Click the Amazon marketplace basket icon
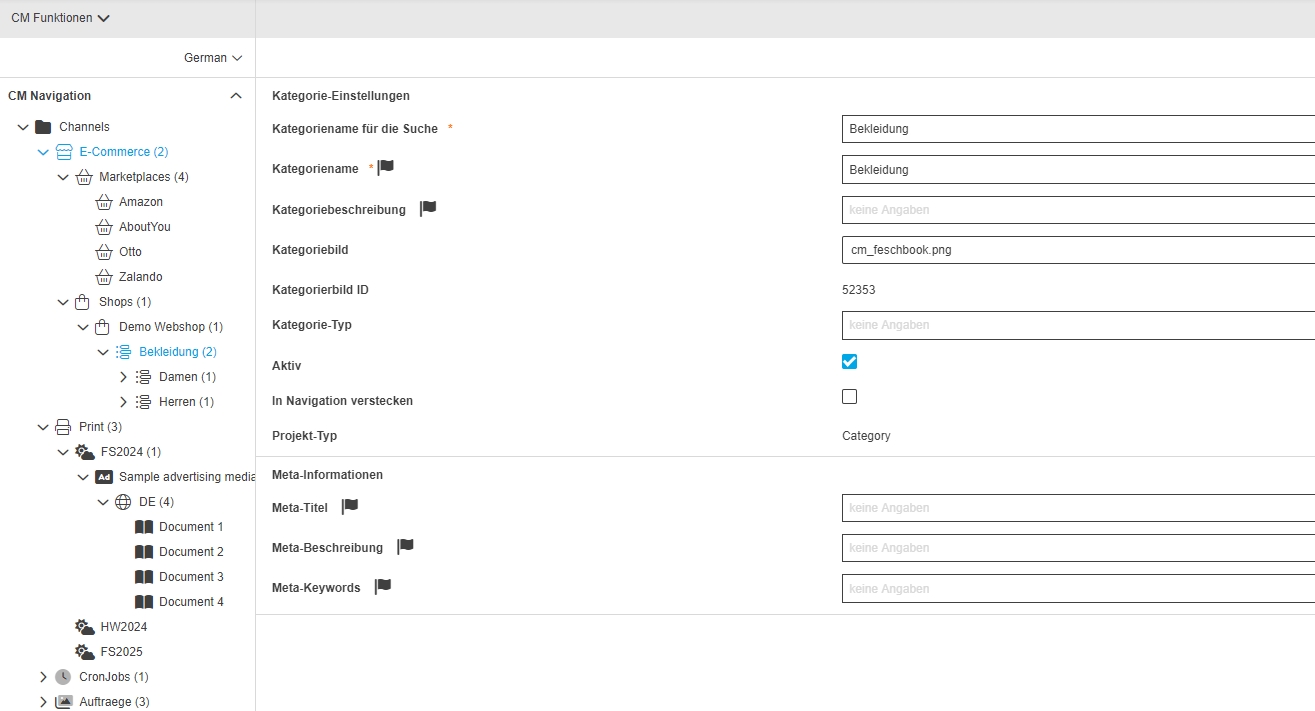 (x=104, y=202)
